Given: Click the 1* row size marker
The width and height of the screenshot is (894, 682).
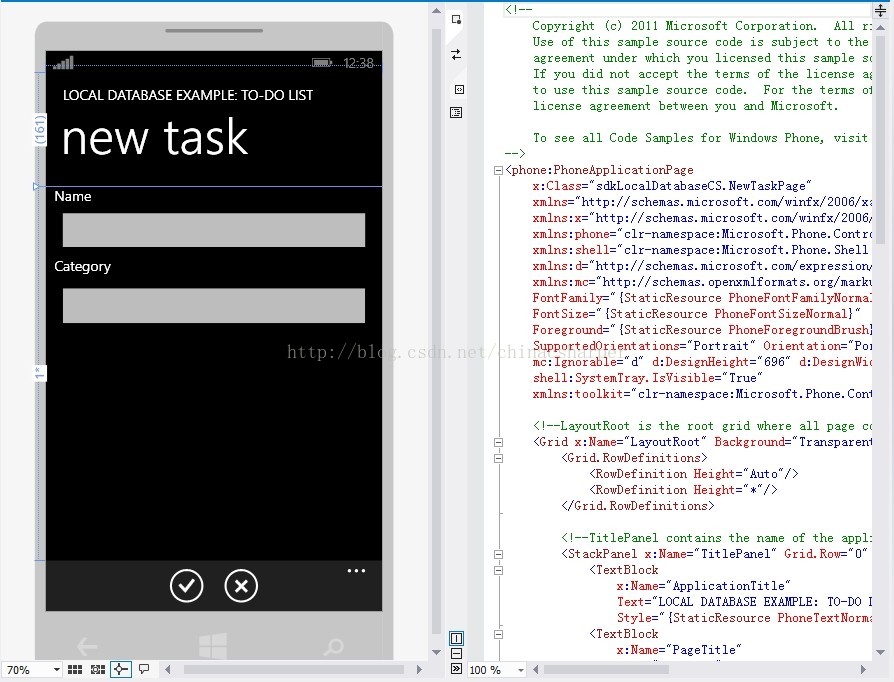Looking at the screenshot, I should (39, 373).
